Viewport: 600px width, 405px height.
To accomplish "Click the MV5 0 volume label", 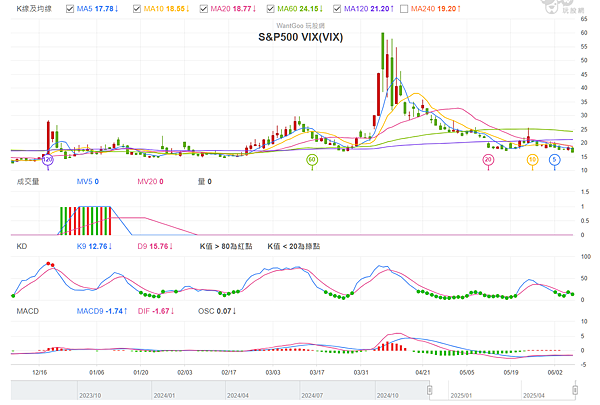I will pyautogui.click(x=88, y=181).
